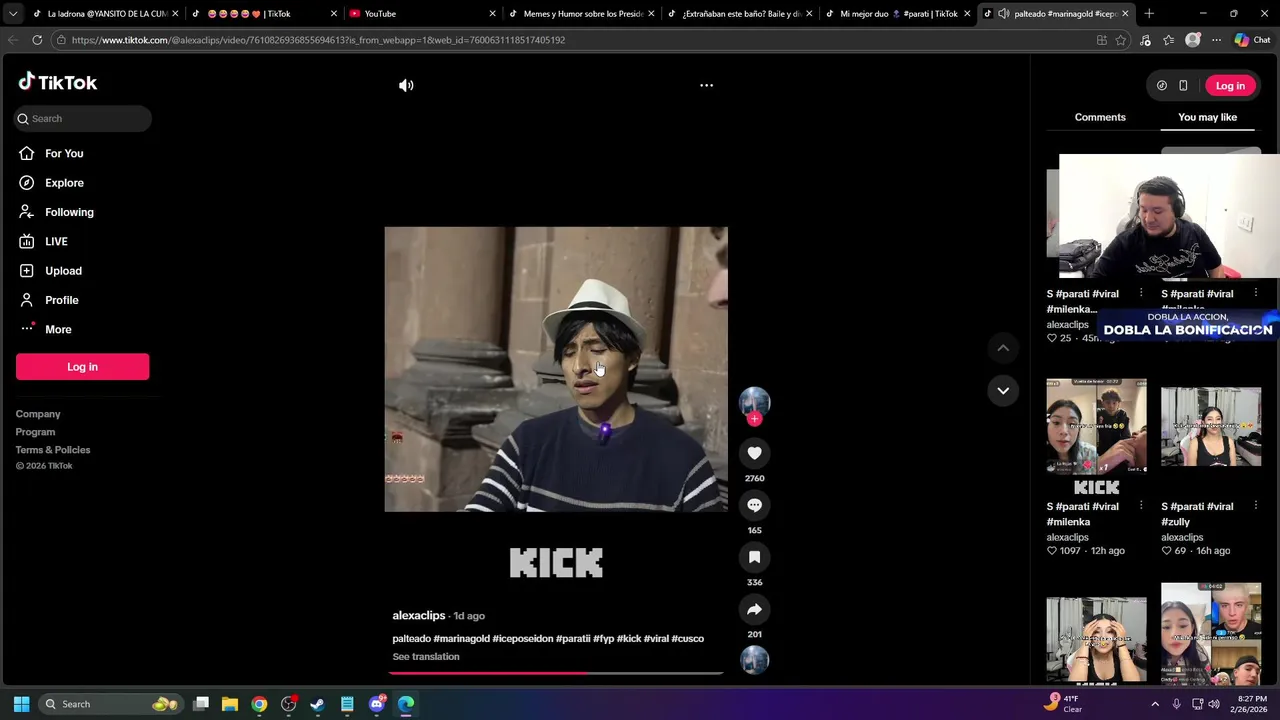
Task: Open the bottom-left recommended thumbnail, woman covering face
Action: click(x=1096, y=640)
